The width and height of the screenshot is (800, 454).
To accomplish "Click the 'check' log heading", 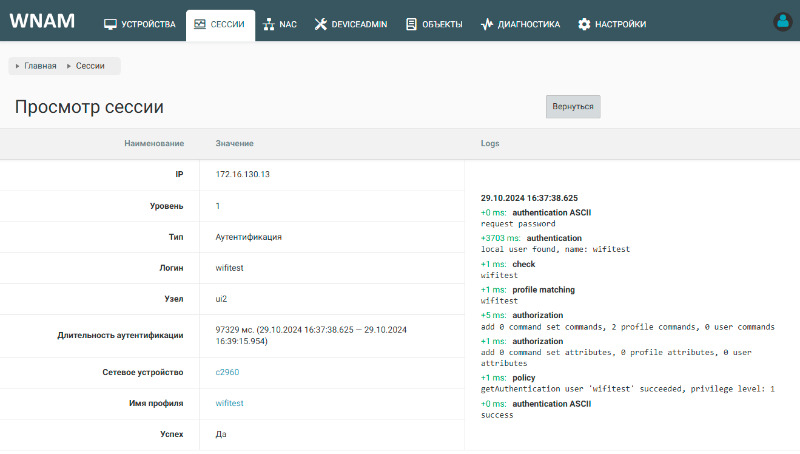I will [x=523, y=264].
